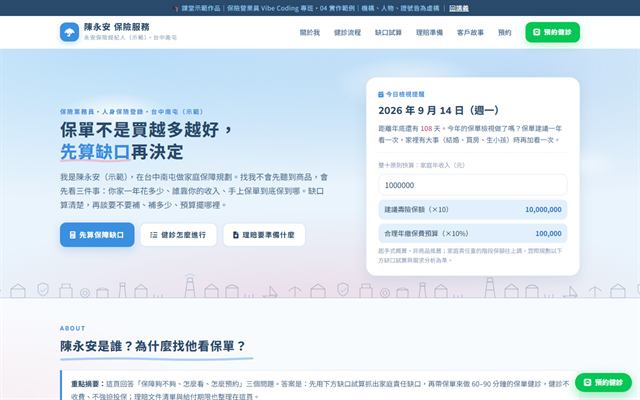Click calendar icon in header 預約健診 button
The image size is (640, 400).
pos(537,32)
